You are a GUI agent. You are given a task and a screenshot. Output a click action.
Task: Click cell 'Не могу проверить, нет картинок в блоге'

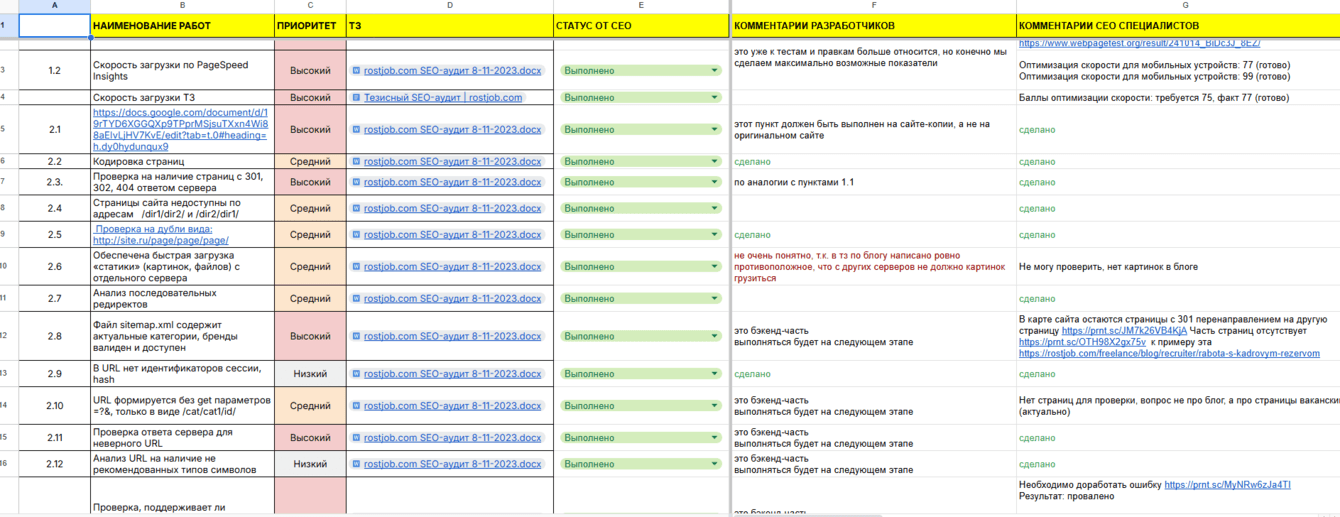[x=1178, y=267]
